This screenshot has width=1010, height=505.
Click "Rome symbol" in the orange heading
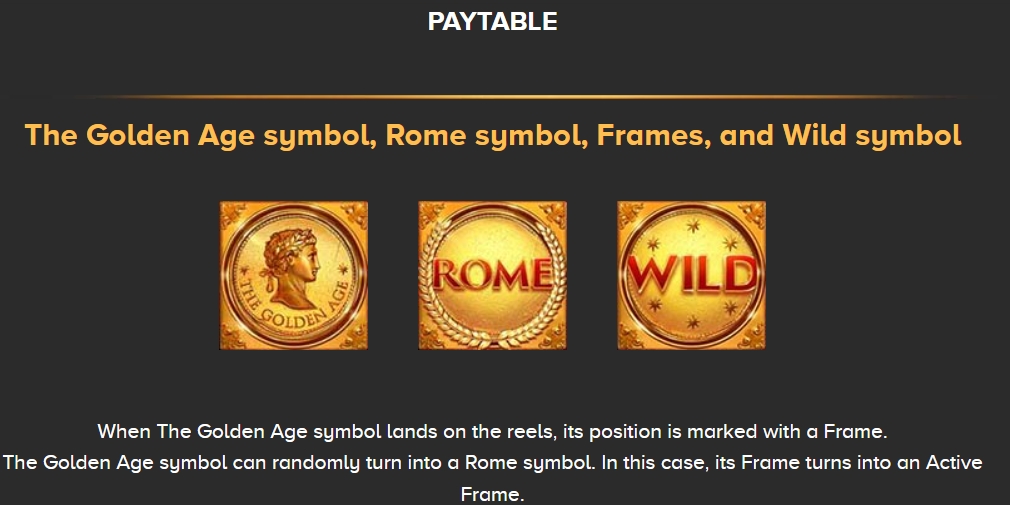click(483, 135)
